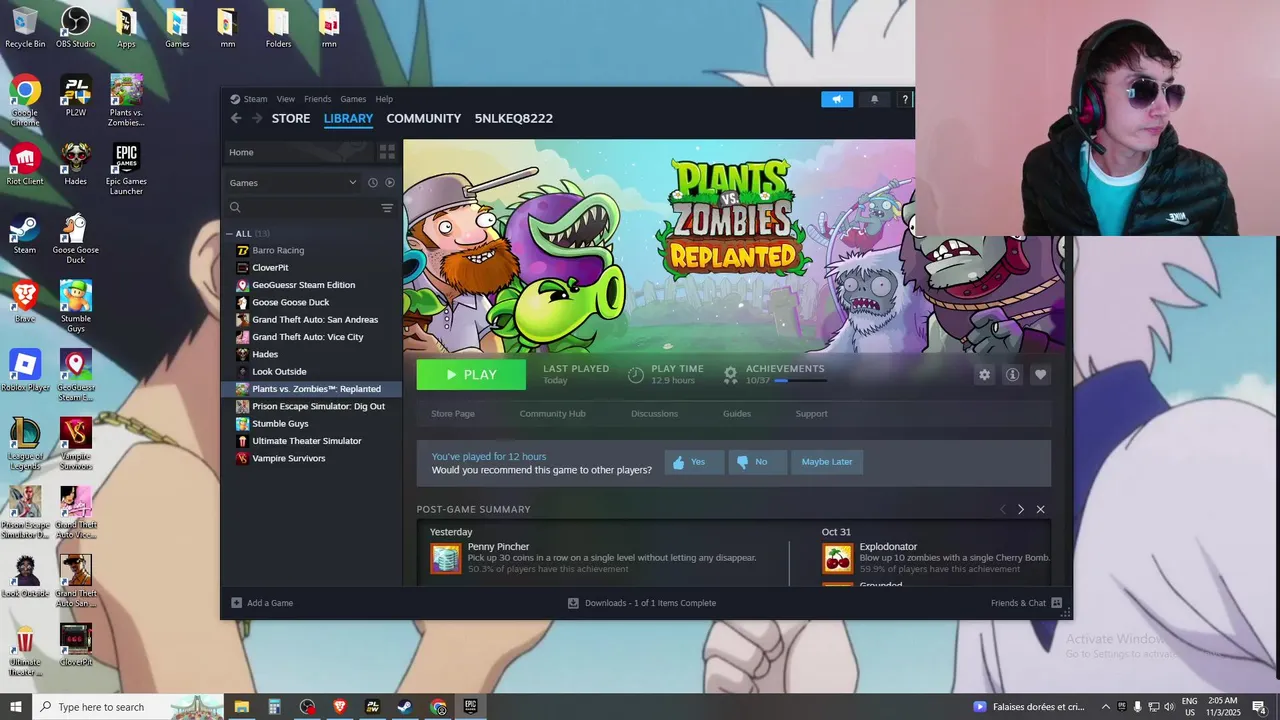The image size is (1280, 720).
Task: Click the library search field
Action: coord(303,208)
